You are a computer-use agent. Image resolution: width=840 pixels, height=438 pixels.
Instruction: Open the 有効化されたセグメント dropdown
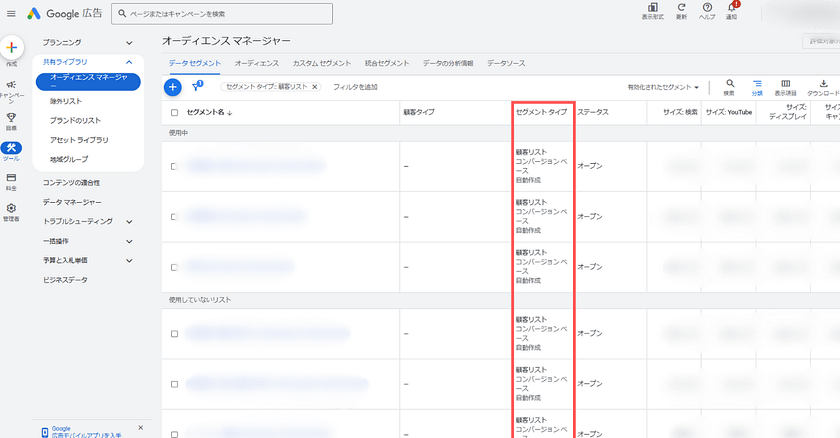click(x=663, y=87)
